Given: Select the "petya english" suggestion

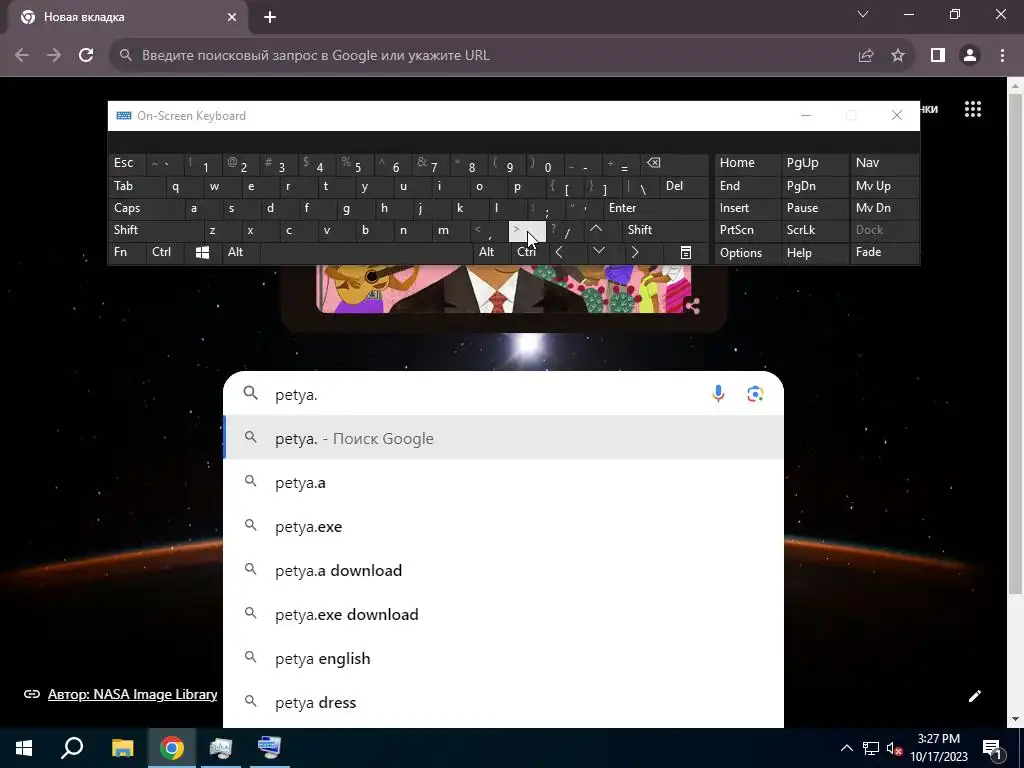Looking at the screenshot, I should (504, 658).
